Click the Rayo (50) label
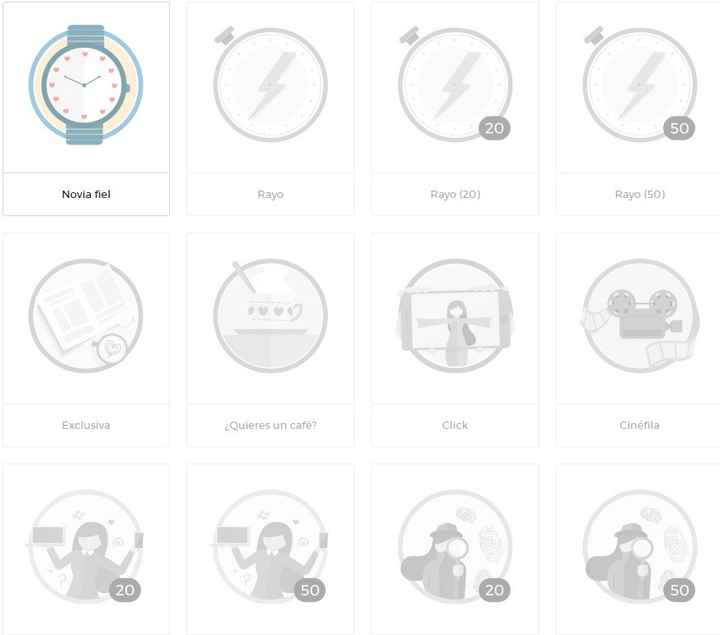The height and width of the screenshot is (635, 720). click(640, 194)
